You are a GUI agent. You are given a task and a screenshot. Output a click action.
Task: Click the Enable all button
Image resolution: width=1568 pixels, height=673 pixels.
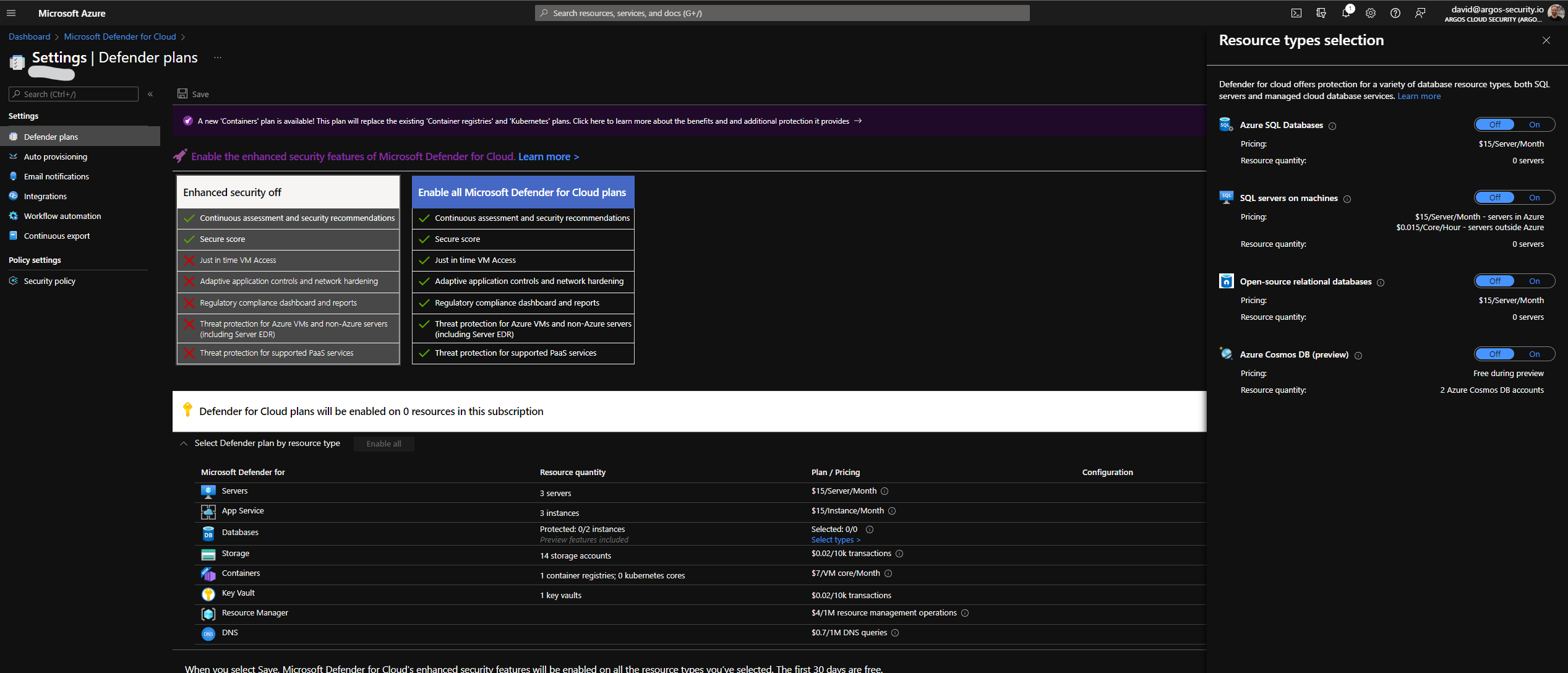coord(383,444)
